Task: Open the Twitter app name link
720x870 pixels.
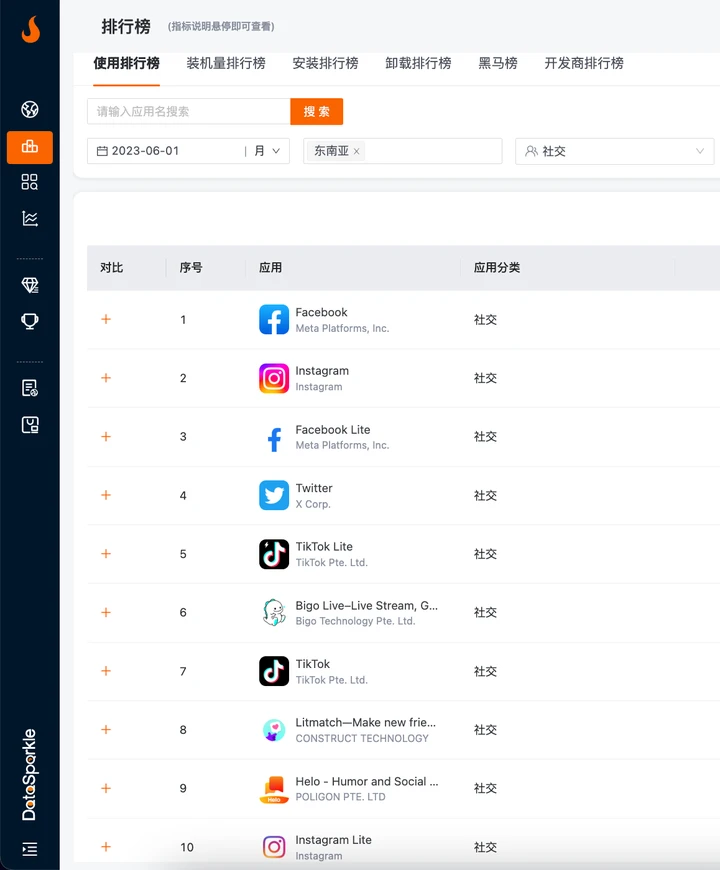Action: click(314, 488)
